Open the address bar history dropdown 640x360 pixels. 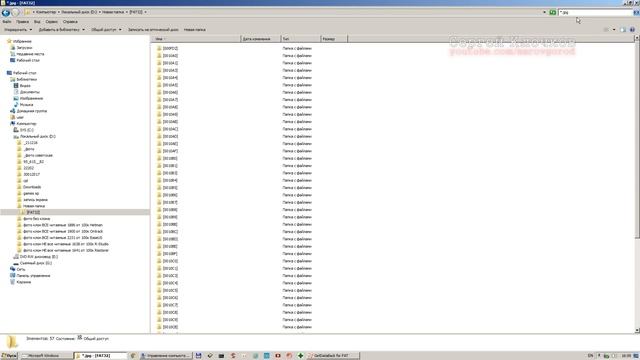[544, 12]
